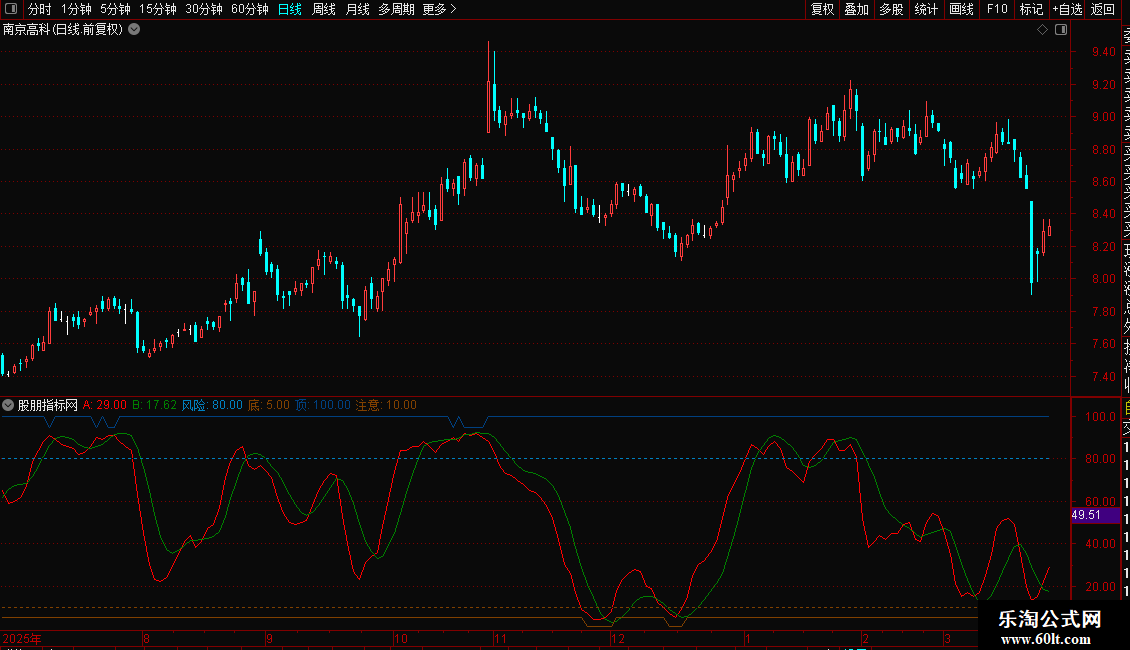
Task: Select the 60分钟 period tab
Action: pos(249,9)
